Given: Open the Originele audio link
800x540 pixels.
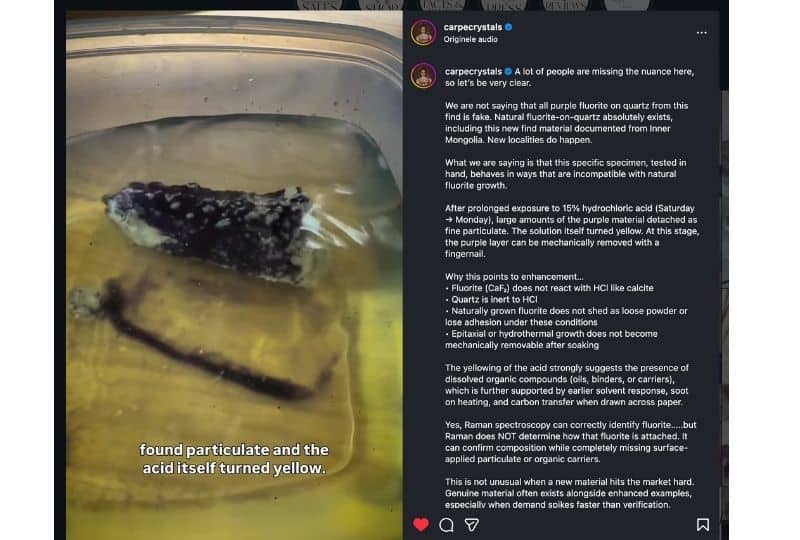Looking at the screenshot, I should (470, 39).
